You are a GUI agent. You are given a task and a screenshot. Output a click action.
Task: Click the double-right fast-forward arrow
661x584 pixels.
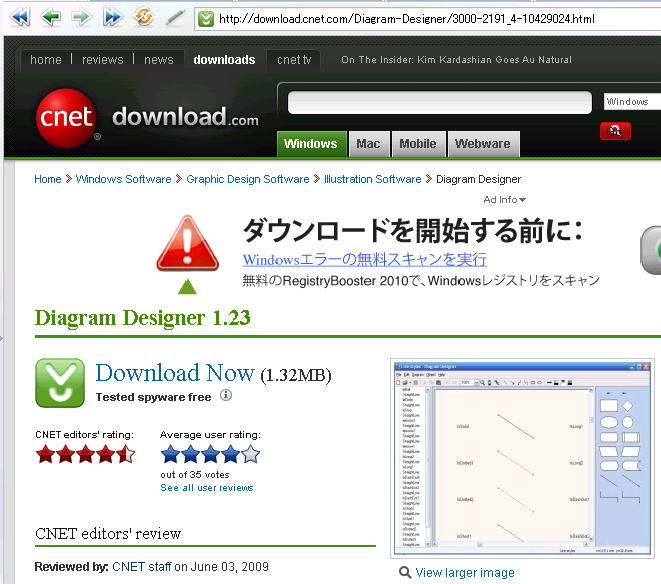113,17
